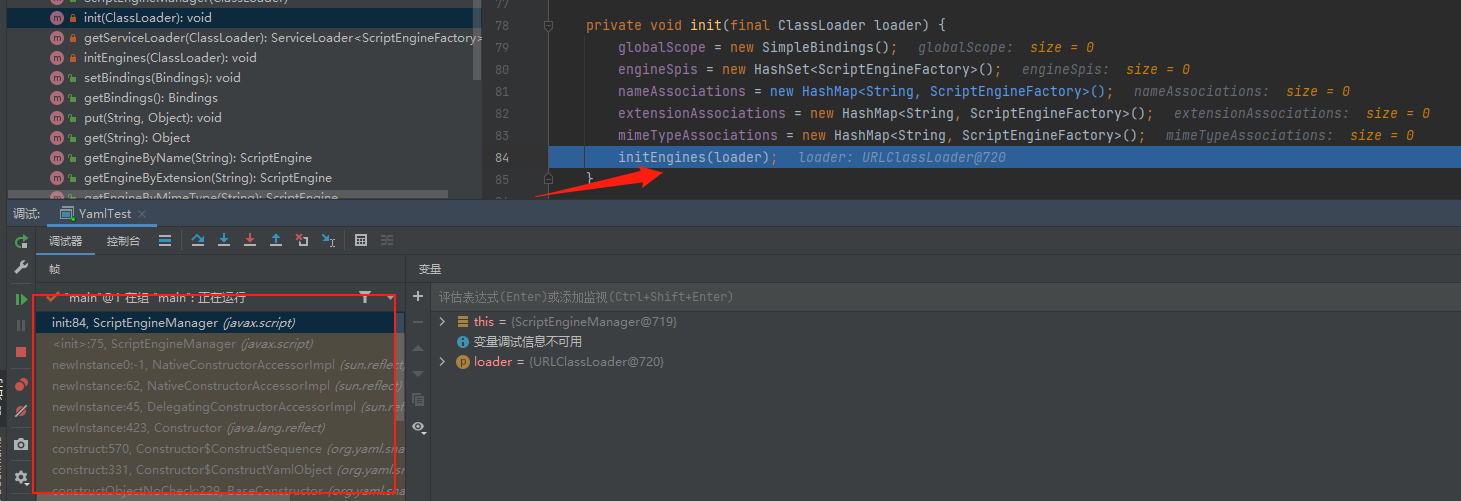Screen dimensions: 1461x501
Task: Click globalScope = new SimpleBindings() line
Action: [758, 47]
